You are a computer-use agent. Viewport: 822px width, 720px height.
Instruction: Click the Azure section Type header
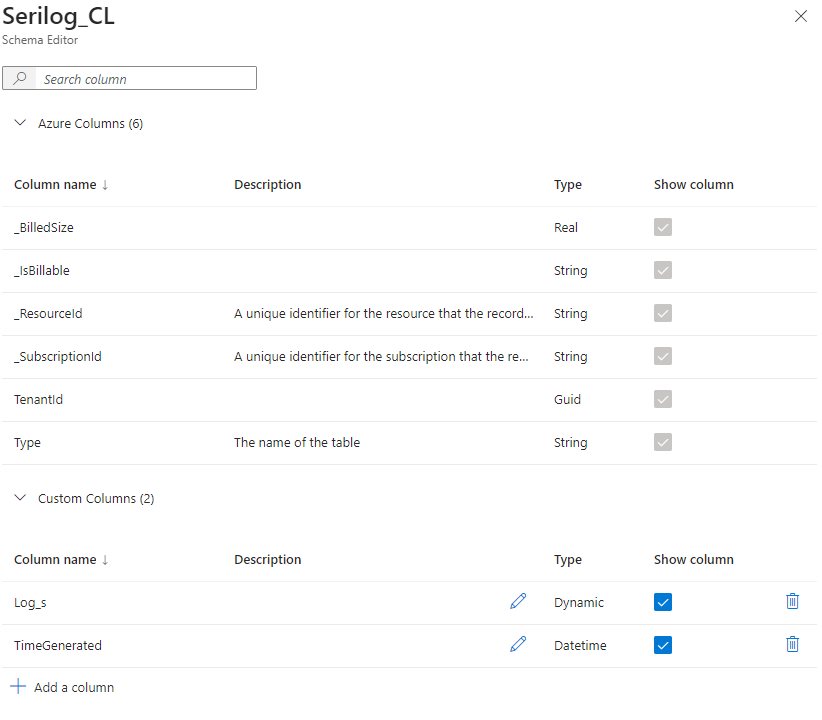point(568,185)
